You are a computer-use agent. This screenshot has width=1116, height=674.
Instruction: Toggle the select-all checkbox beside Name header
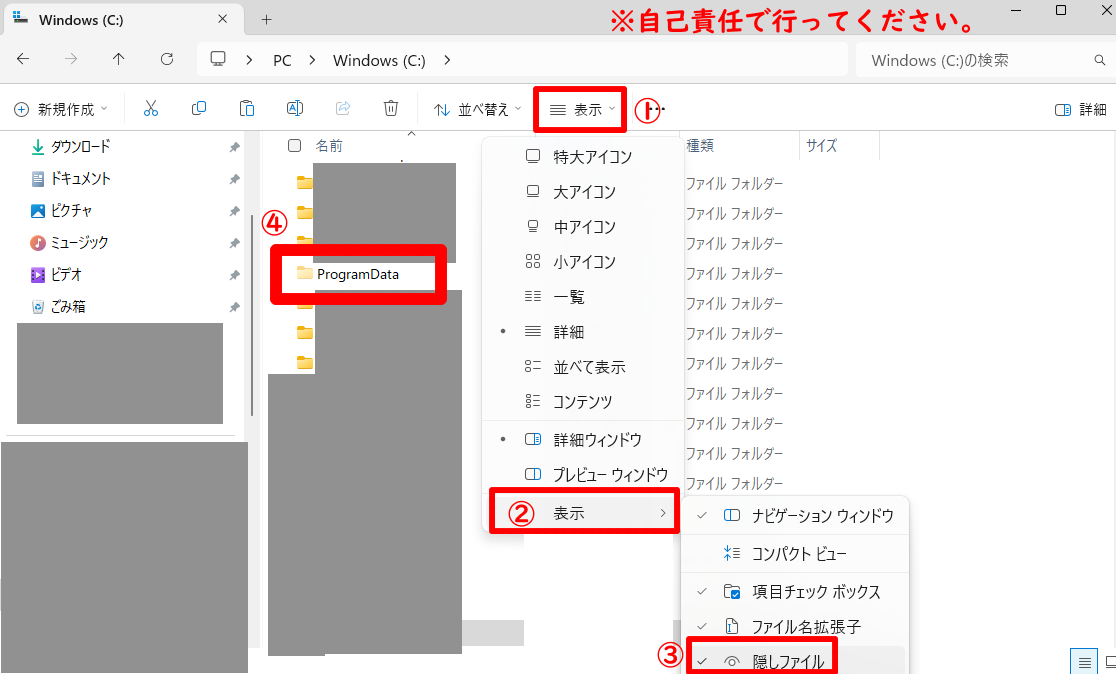coord(294,146)
